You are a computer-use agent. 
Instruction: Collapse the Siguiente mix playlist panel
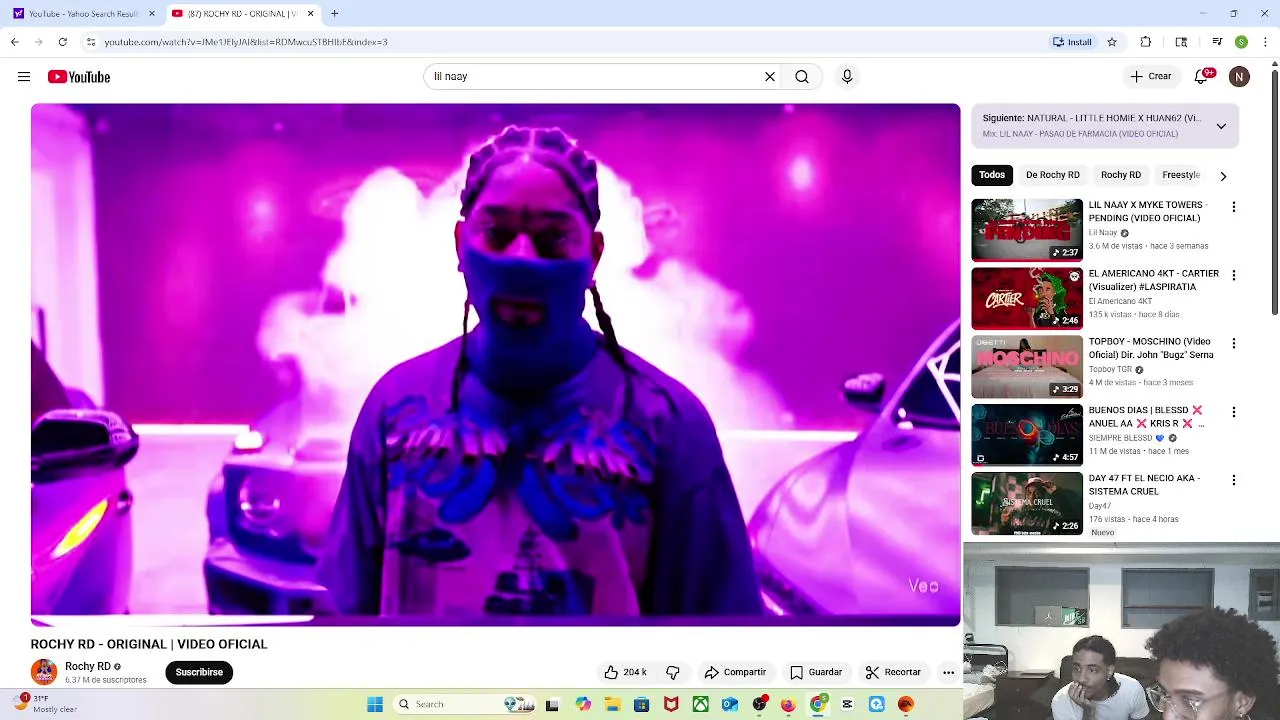(1221, 126)
